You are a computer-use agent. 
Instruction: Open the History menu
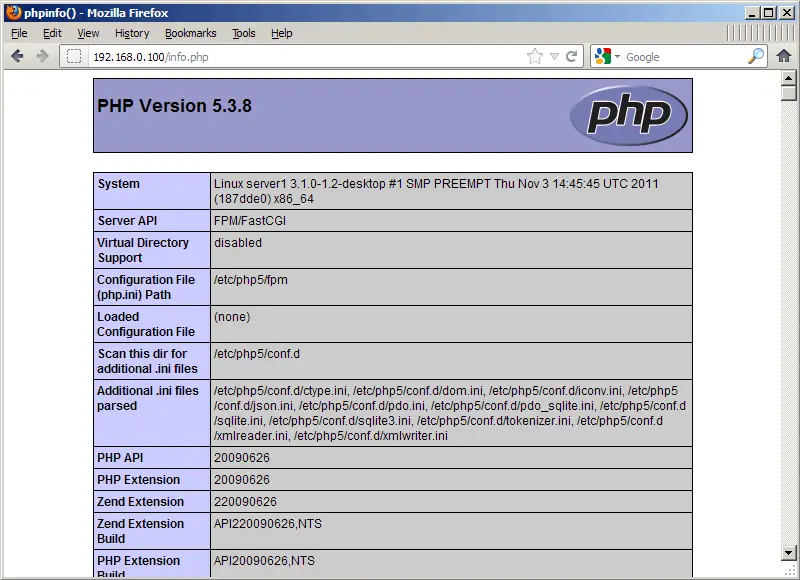coord(132,33)
